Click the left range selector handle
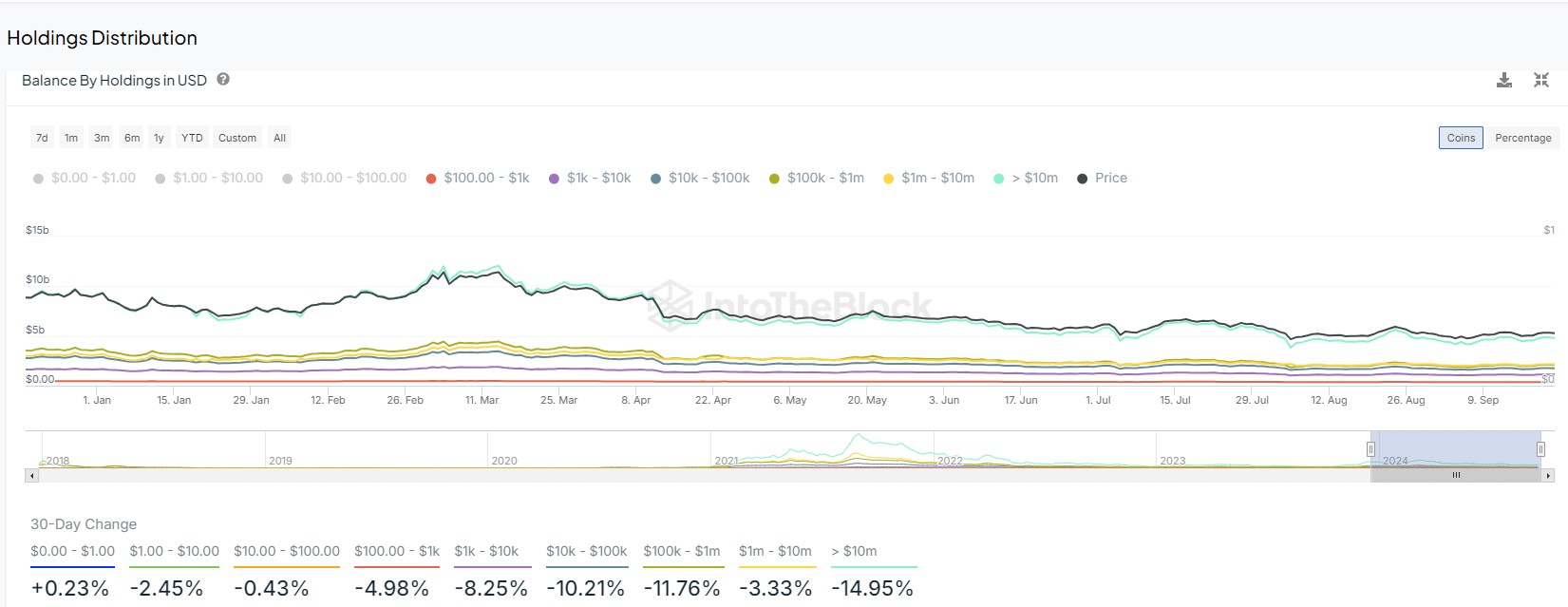This screenshot has width=1568, height=607. [1370, 449]
